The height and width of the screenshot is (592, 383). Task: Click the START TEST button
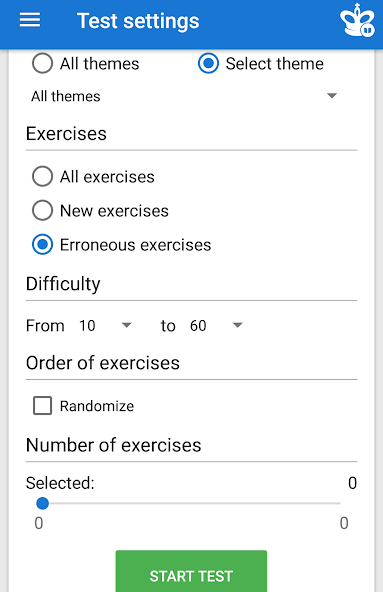191,571
